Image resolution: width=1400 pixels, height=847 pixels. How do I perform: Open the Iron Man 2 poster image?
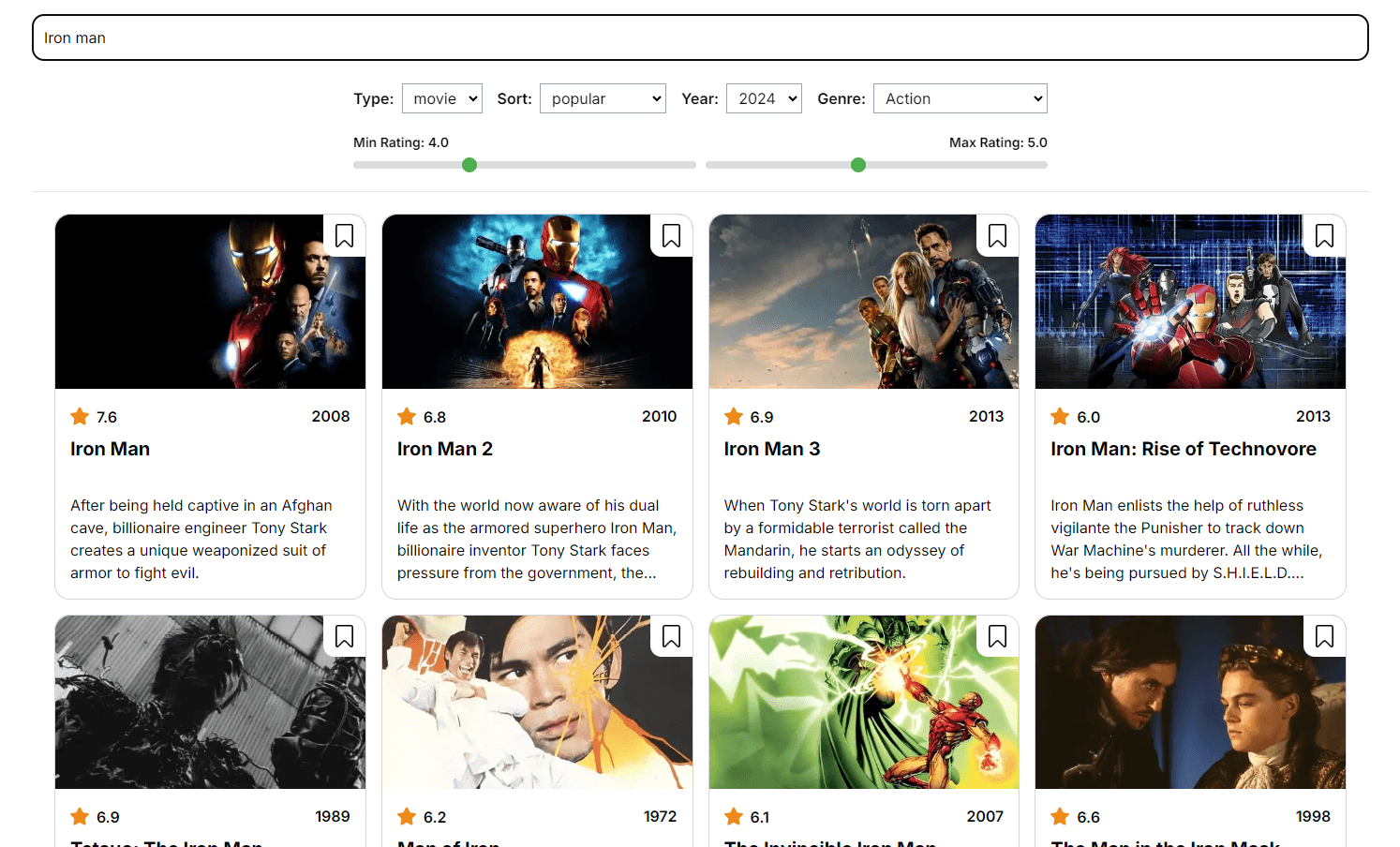coord(537,302)
